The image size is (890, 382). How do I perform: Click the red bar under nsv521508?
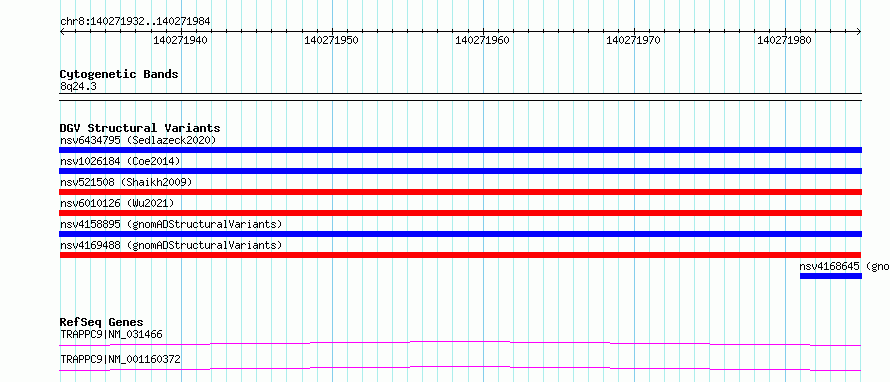(x=460, y=192)
